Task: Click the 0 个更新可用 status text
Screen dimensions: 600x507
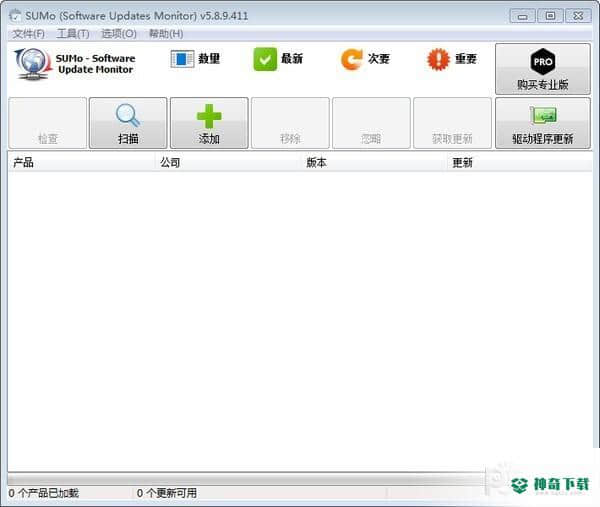Action: coord(167,493)
